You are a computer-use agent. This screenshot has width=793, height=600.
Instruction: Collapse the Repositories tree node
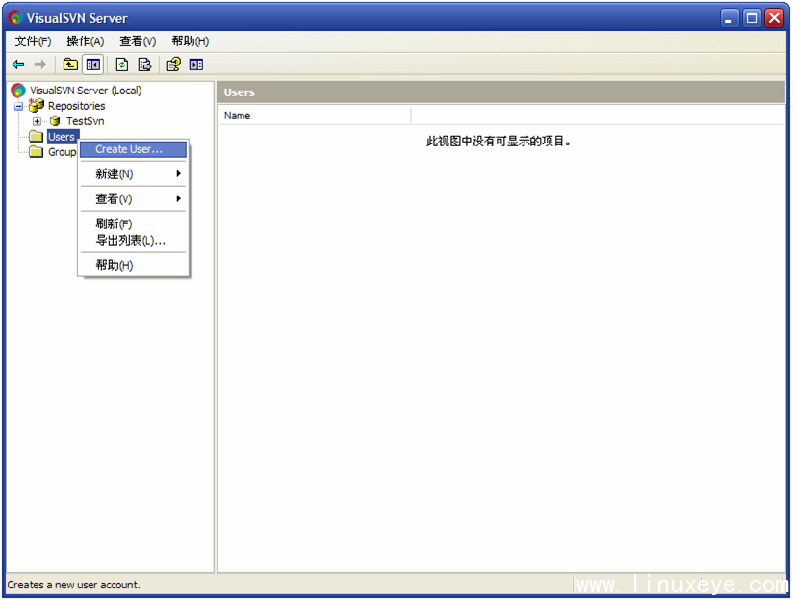19,106
